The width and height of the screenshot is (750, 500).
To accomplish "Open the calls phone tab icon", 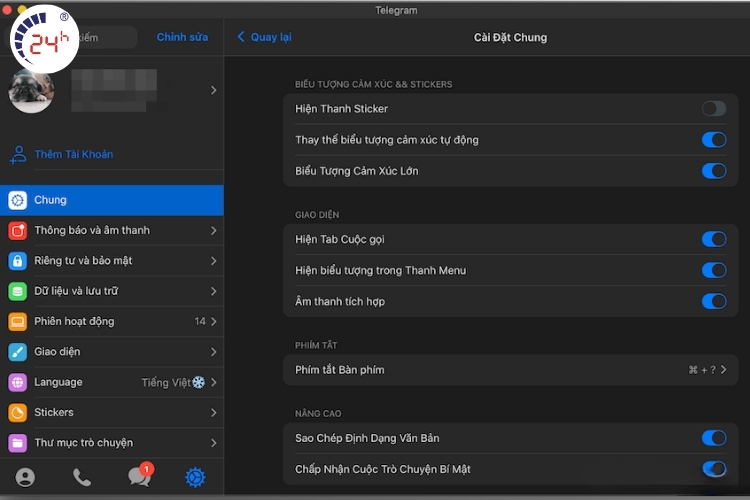I will coord(82,477).
